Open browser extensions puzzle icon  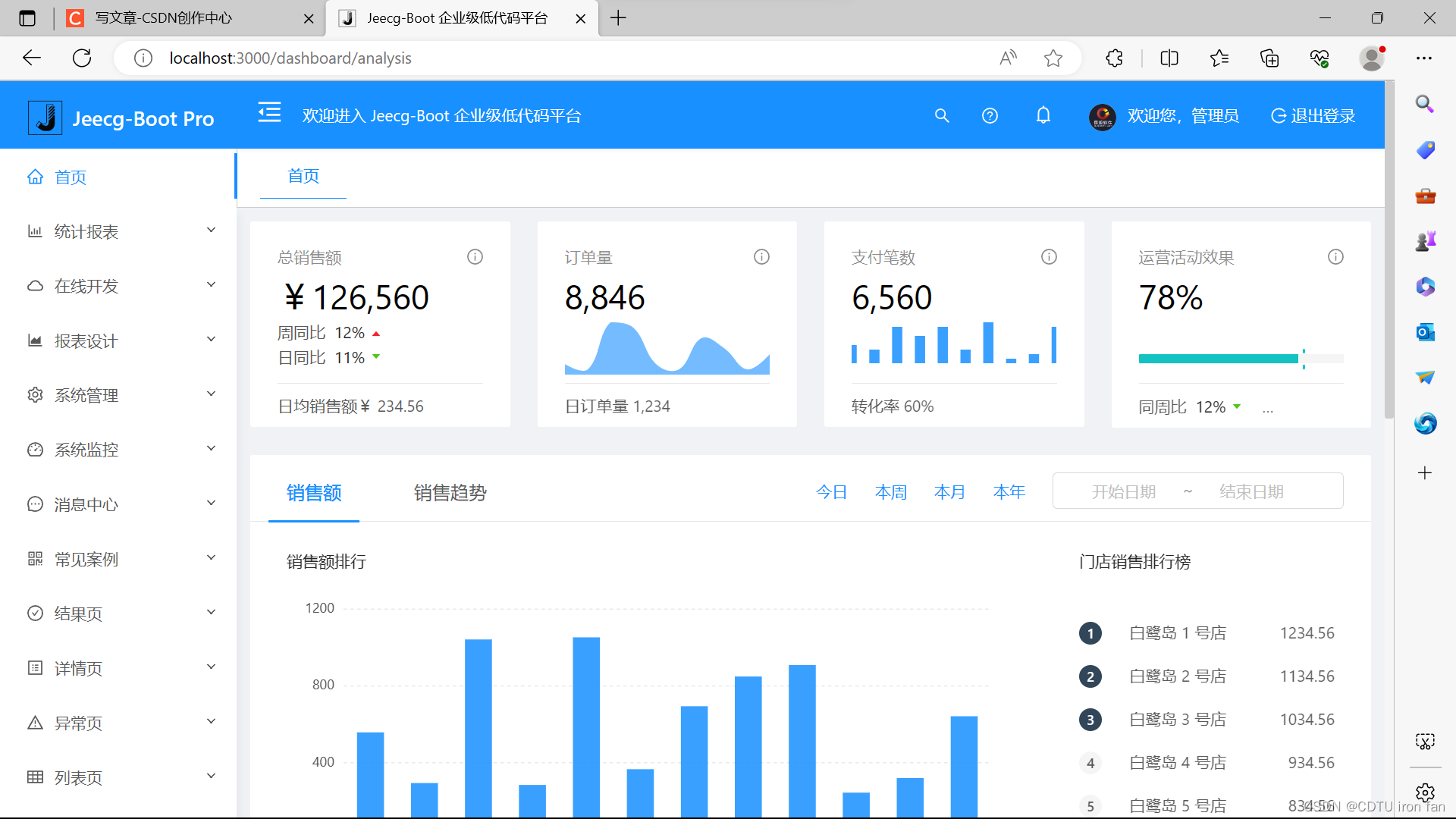point(1114,58)
